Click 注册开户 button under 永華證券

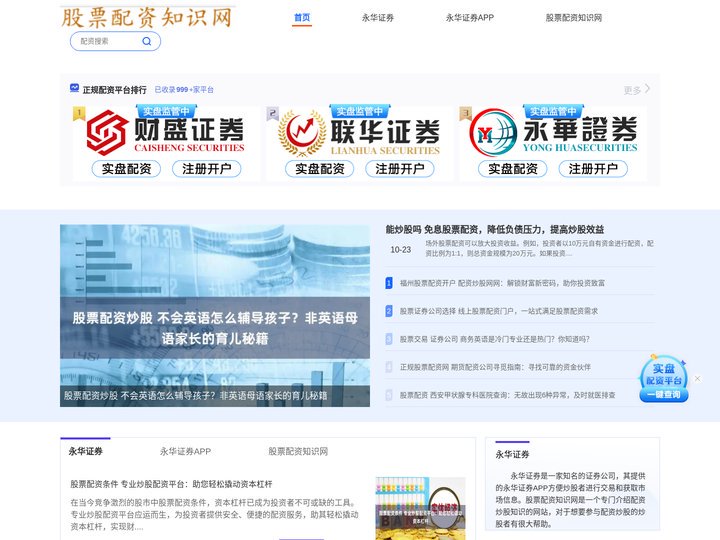coord(593,169)
